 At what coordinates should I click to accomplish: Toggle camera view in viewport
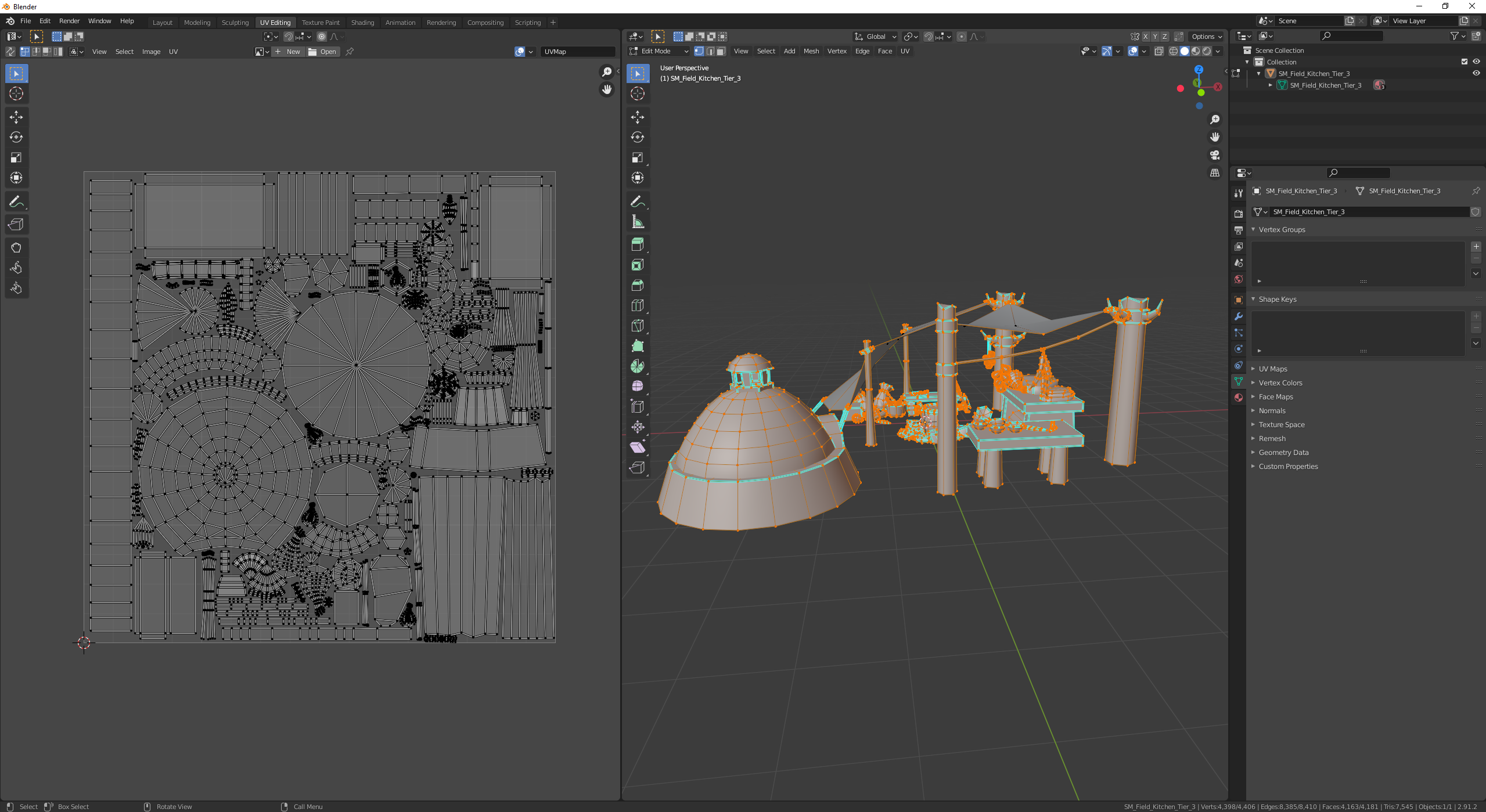tap(1215, 155)
